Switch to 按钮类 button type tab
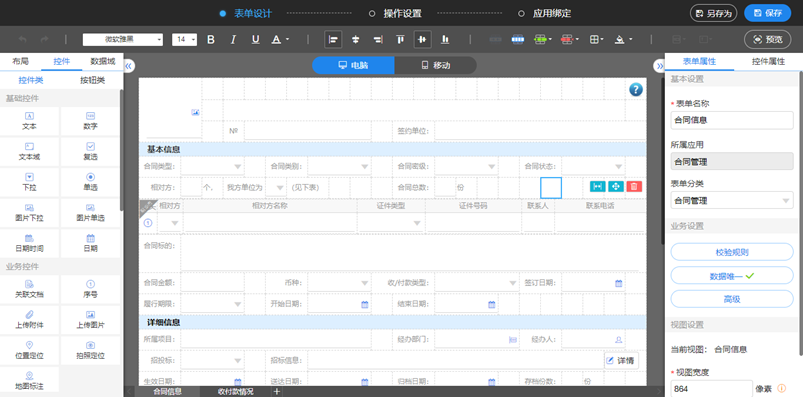 point(92,80)
